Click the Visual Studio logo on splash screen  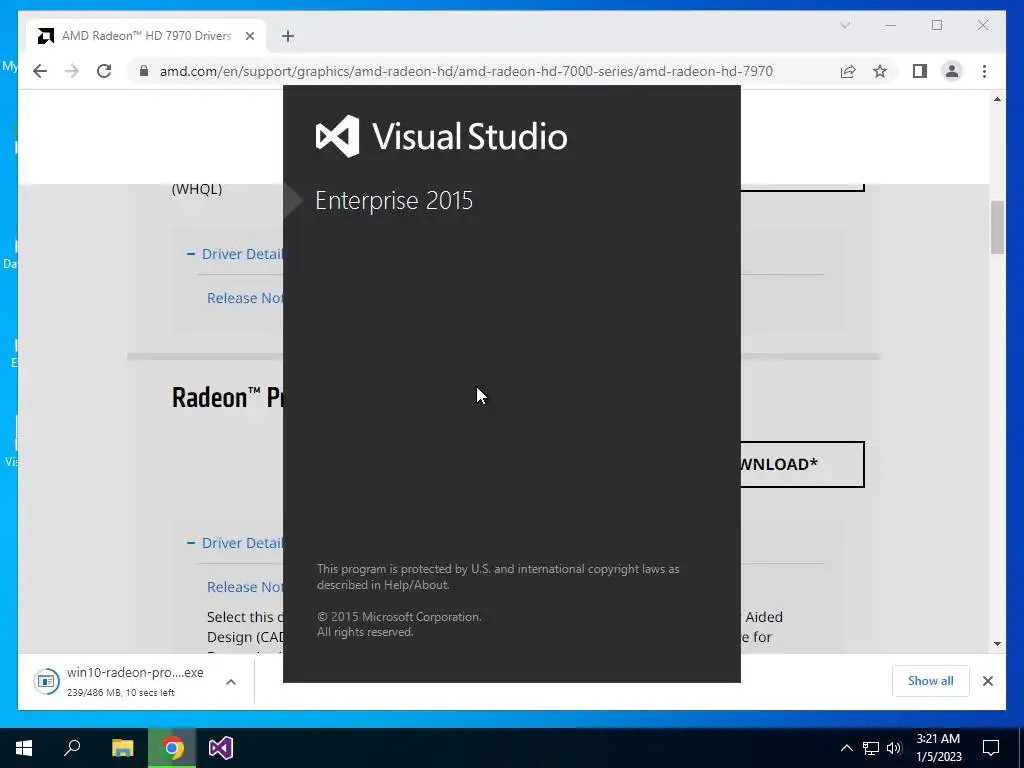[x=338, y=136]
